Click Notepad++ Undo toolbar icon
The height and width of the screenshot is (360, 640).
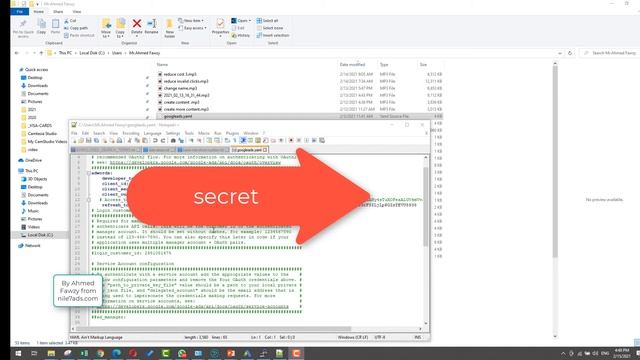155,140
